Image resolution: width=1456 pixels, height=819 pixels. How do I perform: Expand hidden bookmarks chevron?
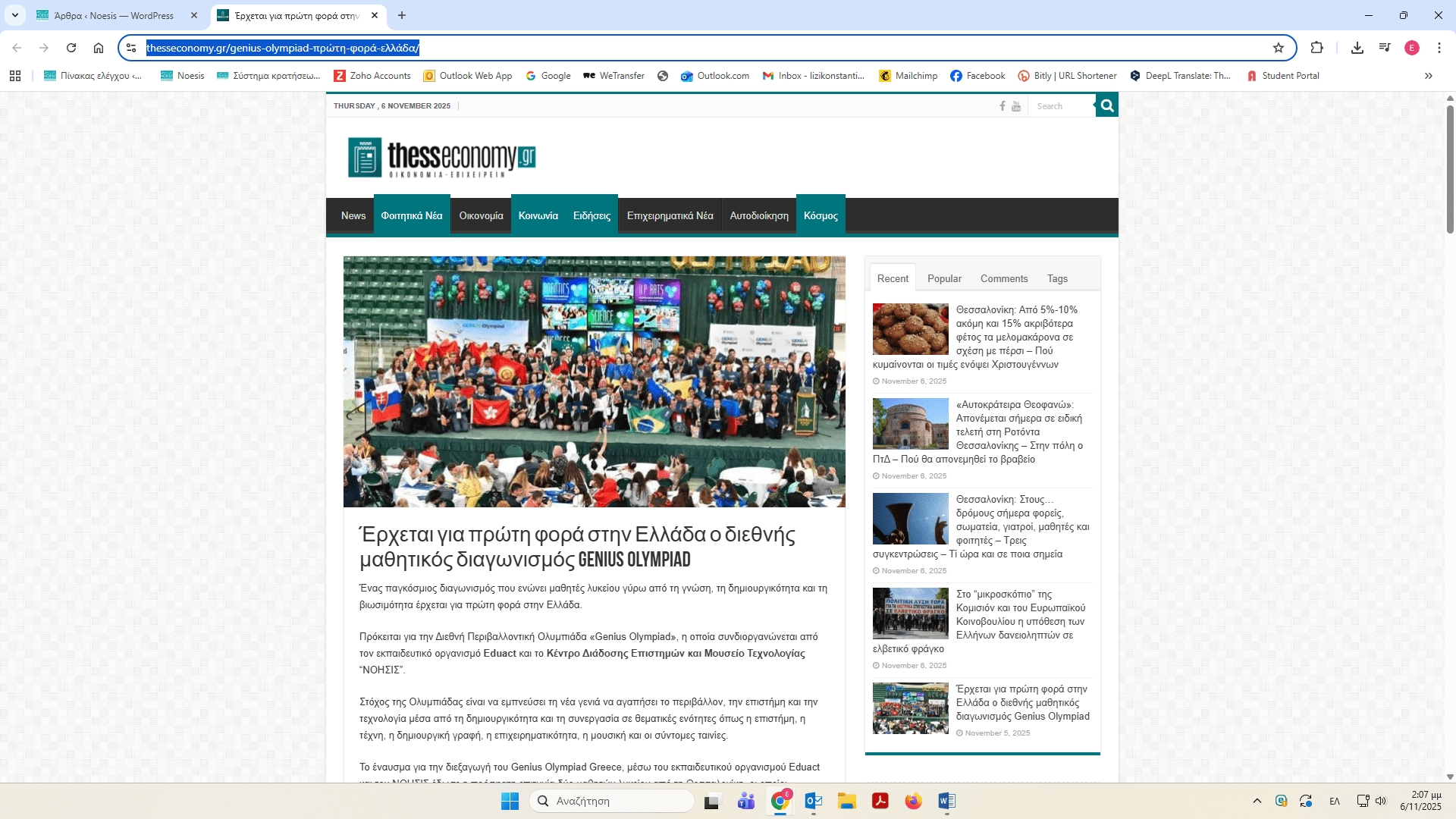pyautogui.click(x=1429, y=76)
